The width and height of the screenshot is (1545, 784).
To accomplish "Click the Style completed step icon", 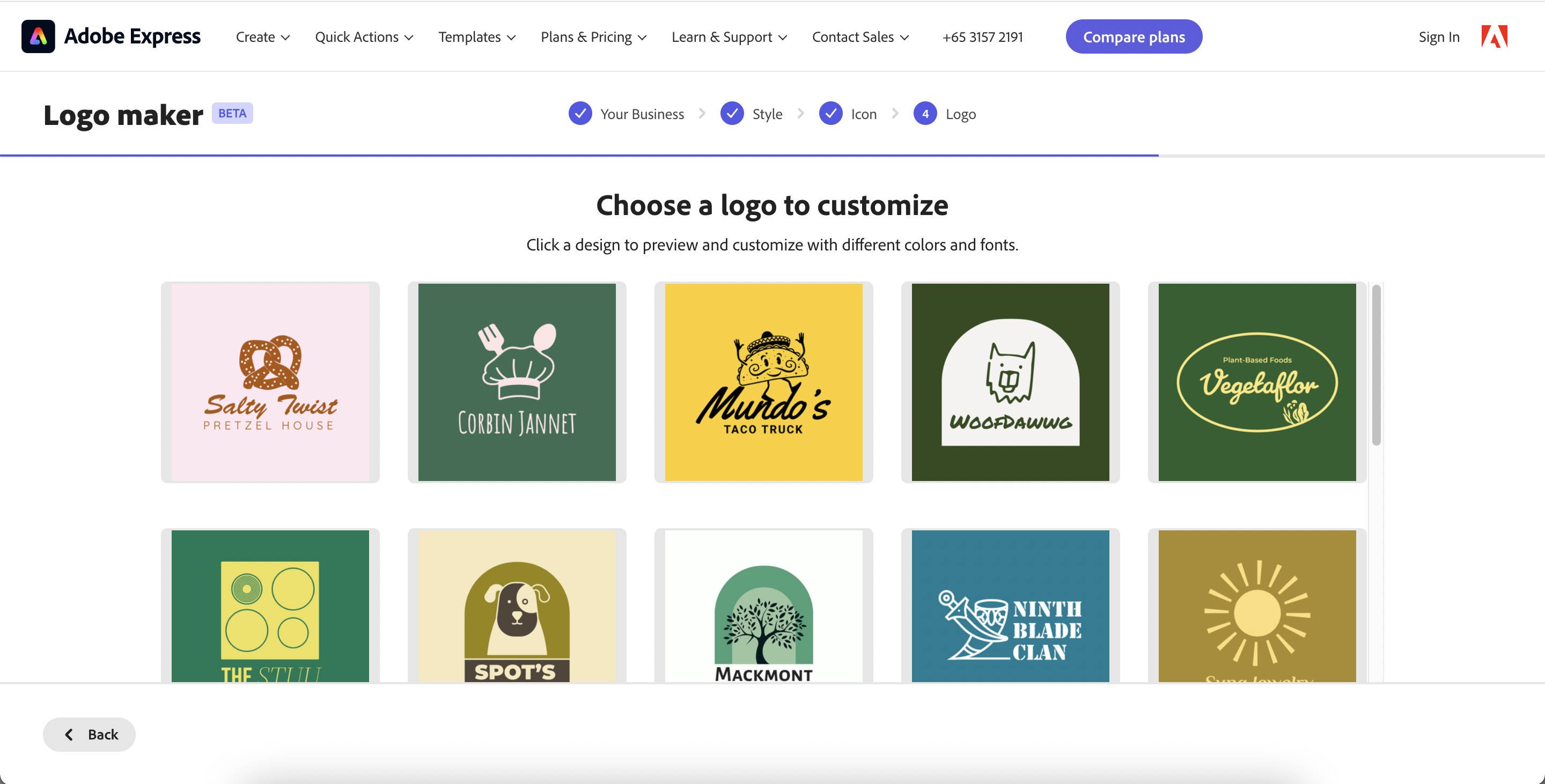I will (732, 113).
